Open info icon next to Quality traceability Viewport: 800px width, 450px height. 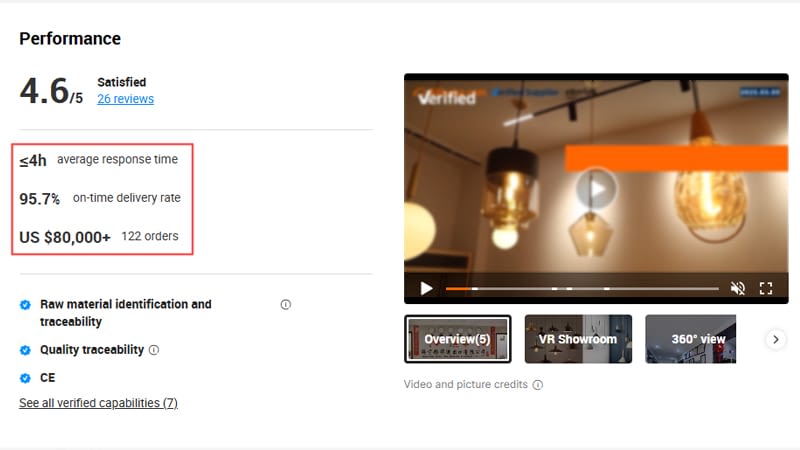154,350
